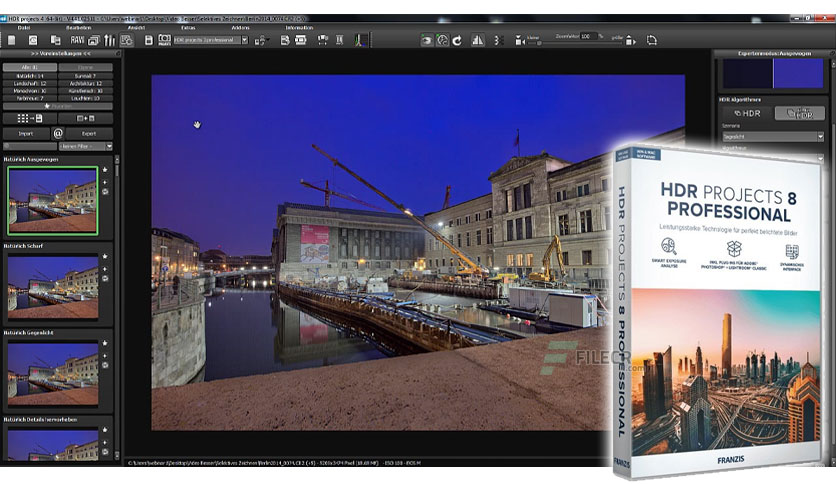Open the keinen Filter dropdown

(x=85, y=146)
